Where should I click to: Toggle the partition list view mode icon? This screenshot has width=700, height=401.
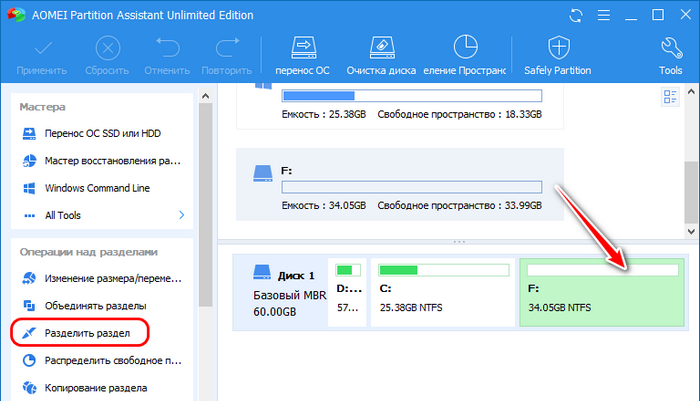tap(670, 96)
